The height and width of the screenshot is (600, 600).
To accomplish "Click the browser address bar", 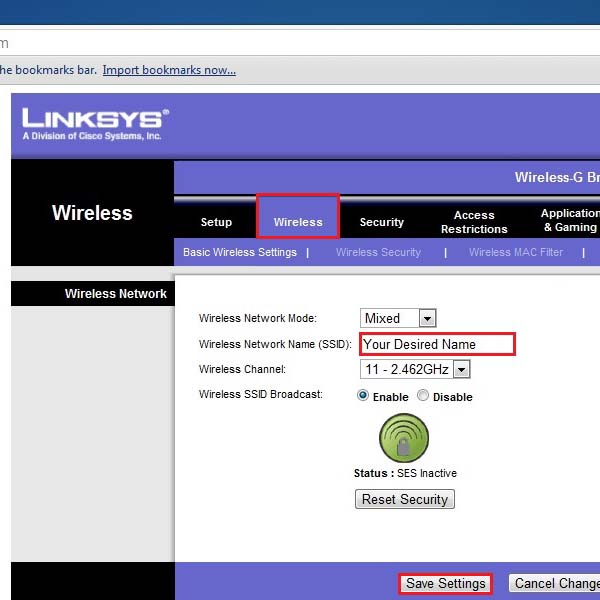I will point(300,43).
